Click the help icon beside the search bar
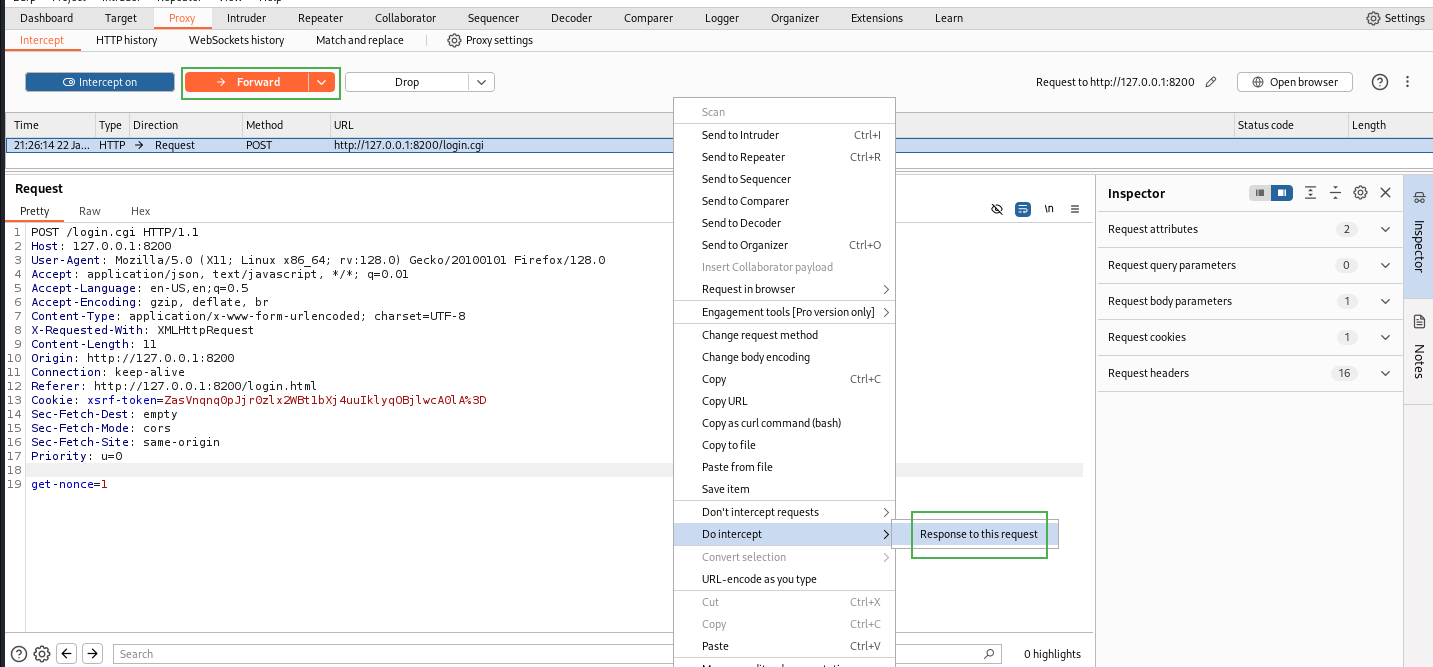1433x667 pixels. pos(18,654)
